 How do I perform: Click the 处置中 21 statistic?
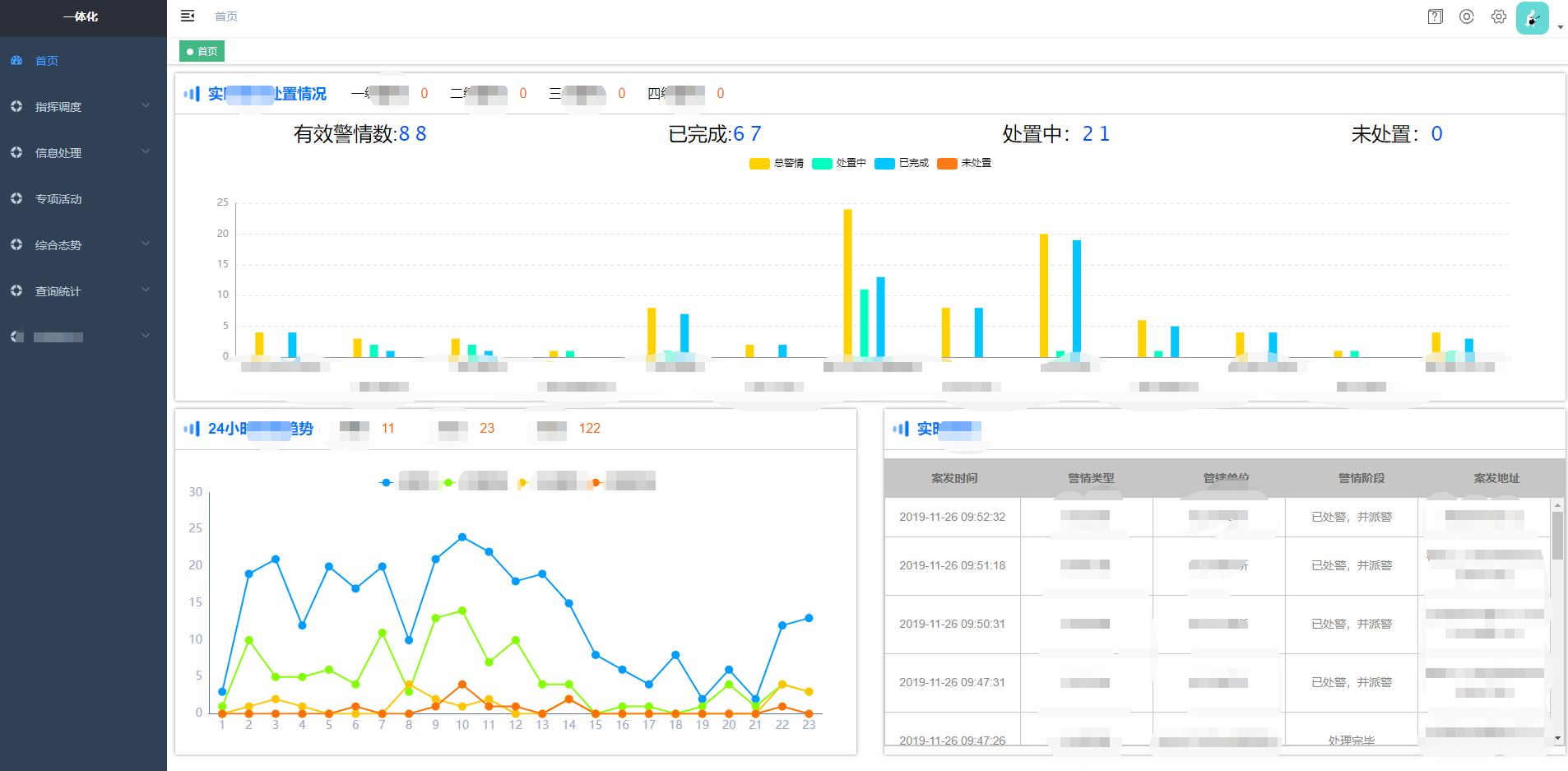[x=1056, y=134]
